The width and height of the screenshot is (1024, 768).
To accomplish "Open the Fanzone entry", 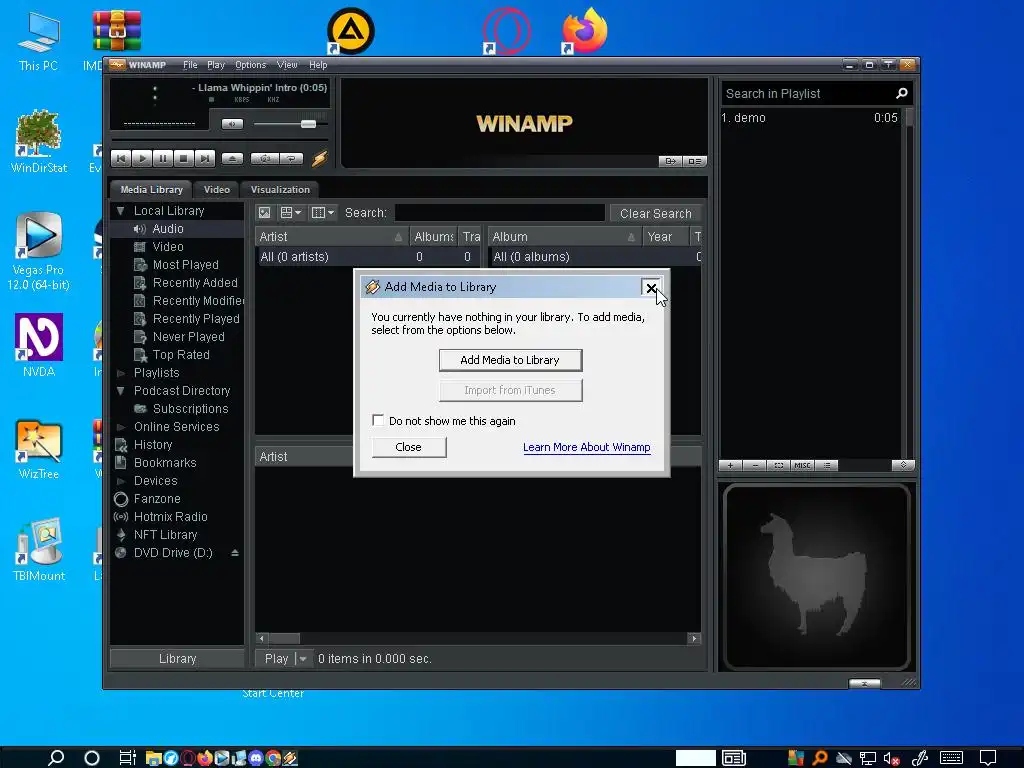I will [157, 499].
